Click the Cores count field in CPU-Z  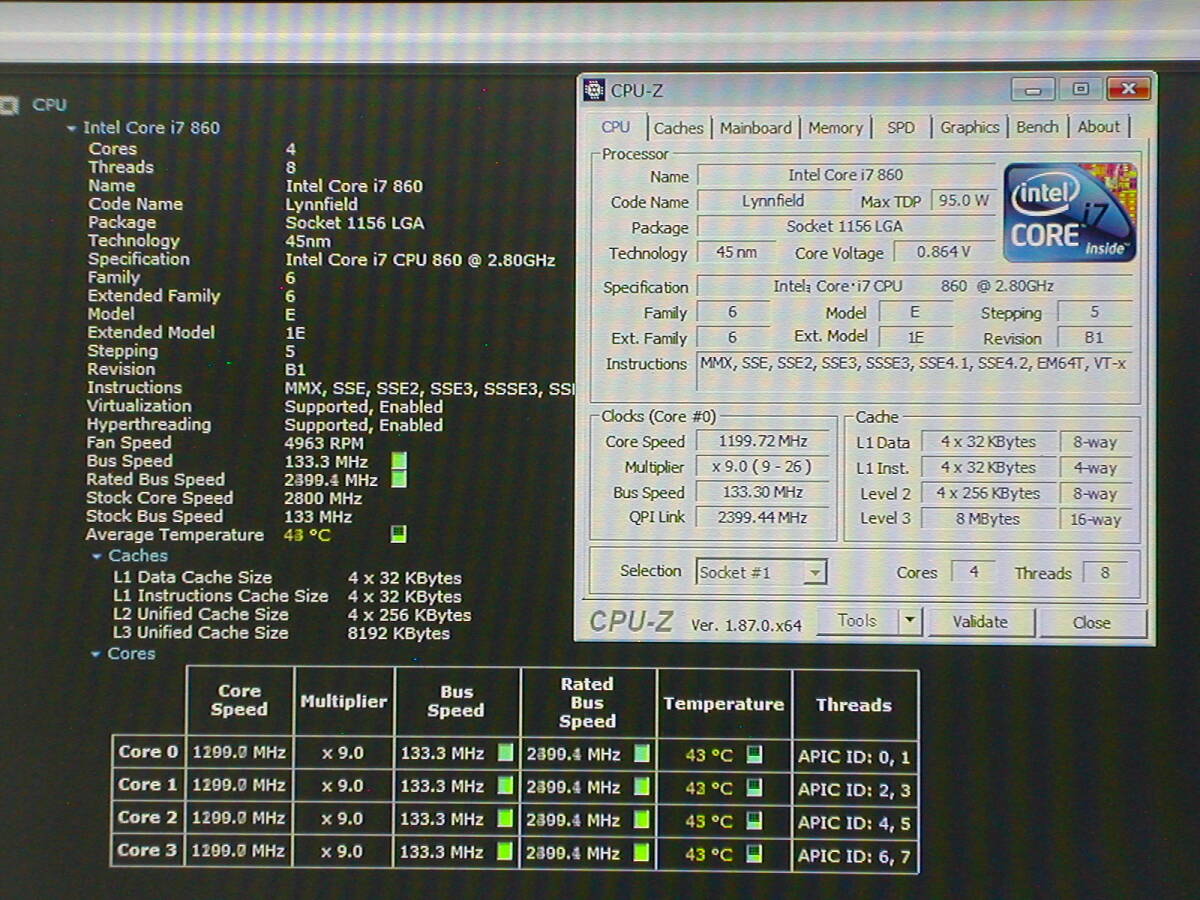973,572
